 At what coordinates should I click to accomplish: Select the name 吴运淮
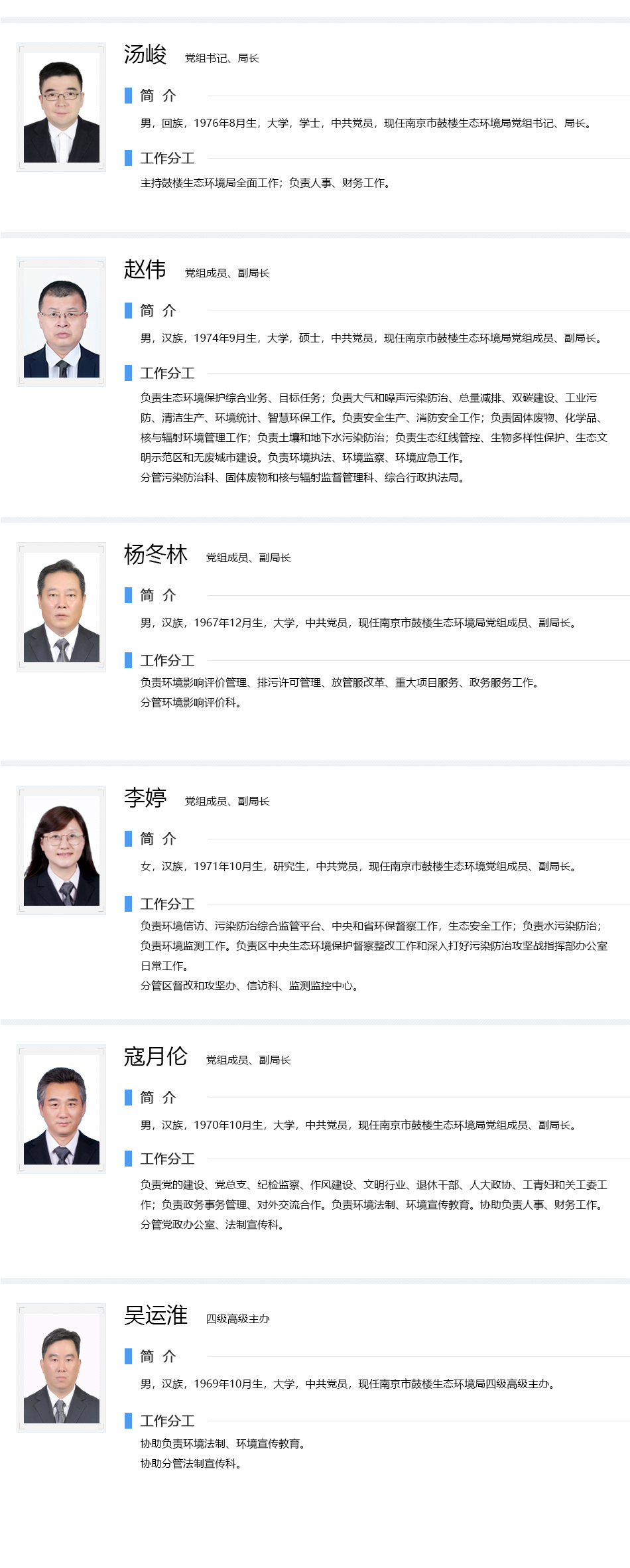[x=156, y=1315]
